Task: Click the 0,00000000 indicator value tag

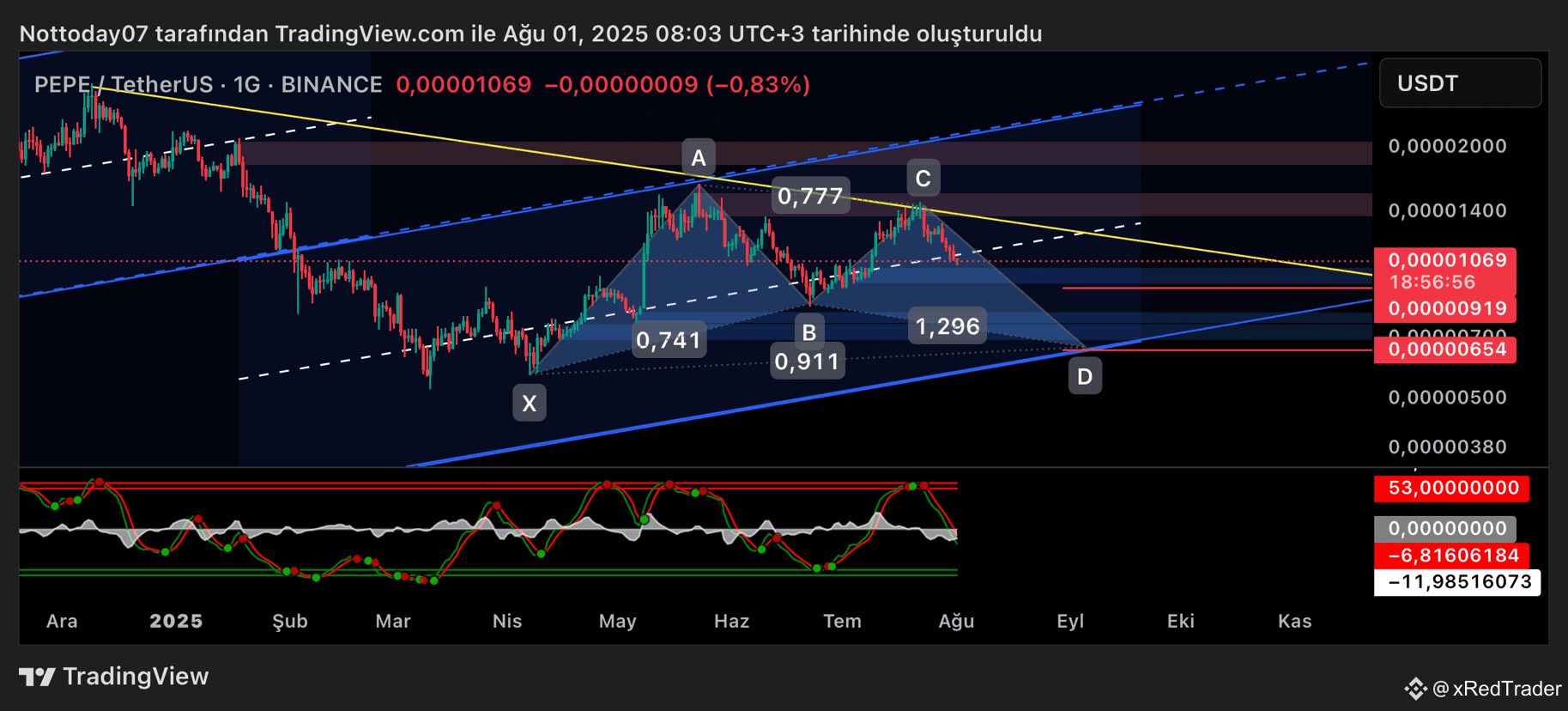Action: (1445, 529)
